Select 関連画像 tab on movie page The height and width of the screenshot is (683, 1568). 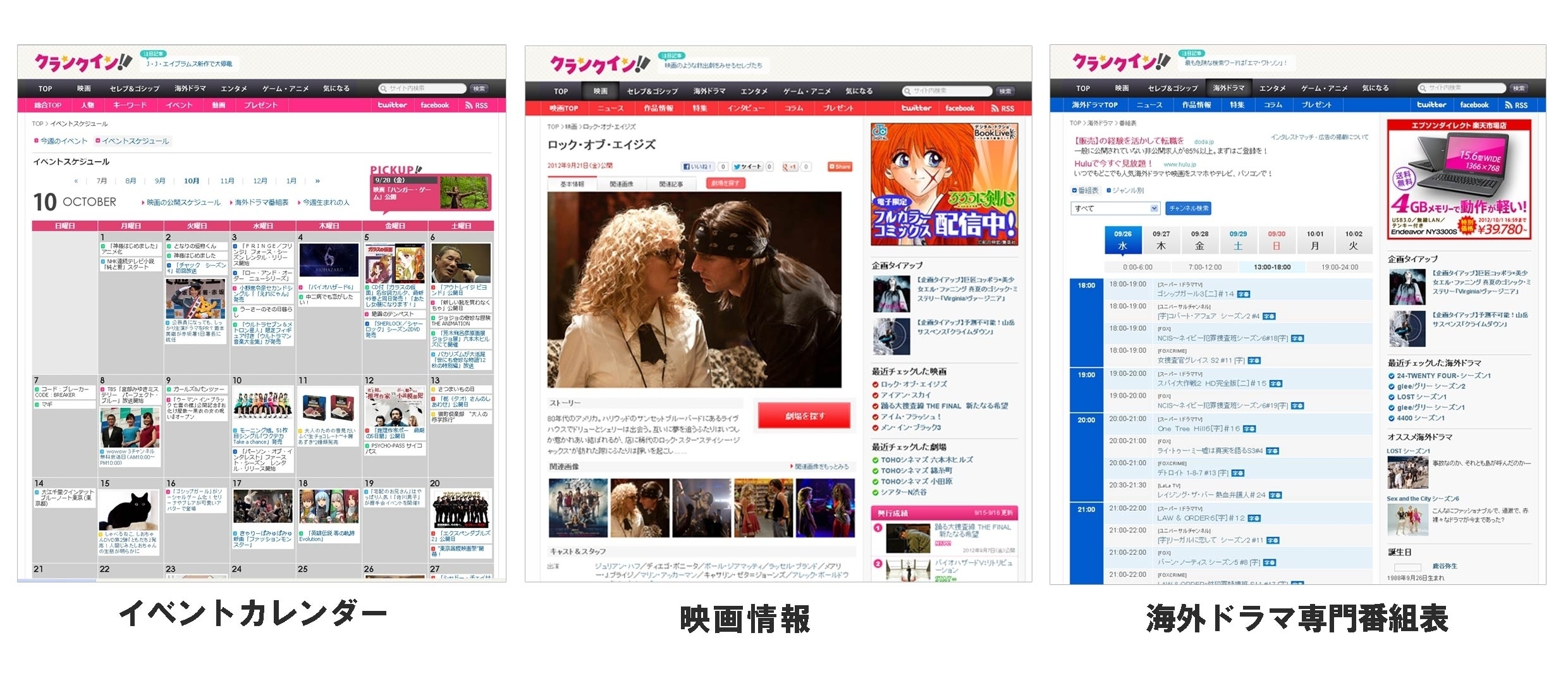click(621, 184)
